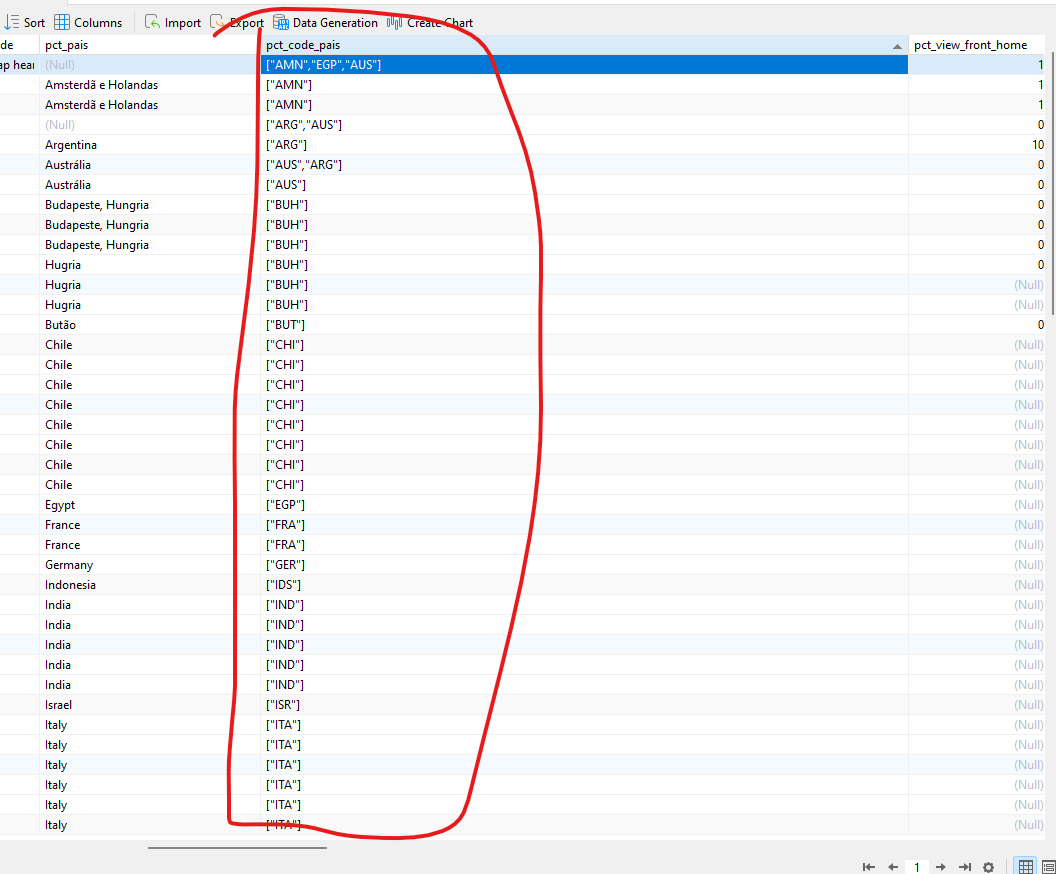Go to the previous page of records
Viewport: 1056px width, 874px height.
(x=893, y=867)
